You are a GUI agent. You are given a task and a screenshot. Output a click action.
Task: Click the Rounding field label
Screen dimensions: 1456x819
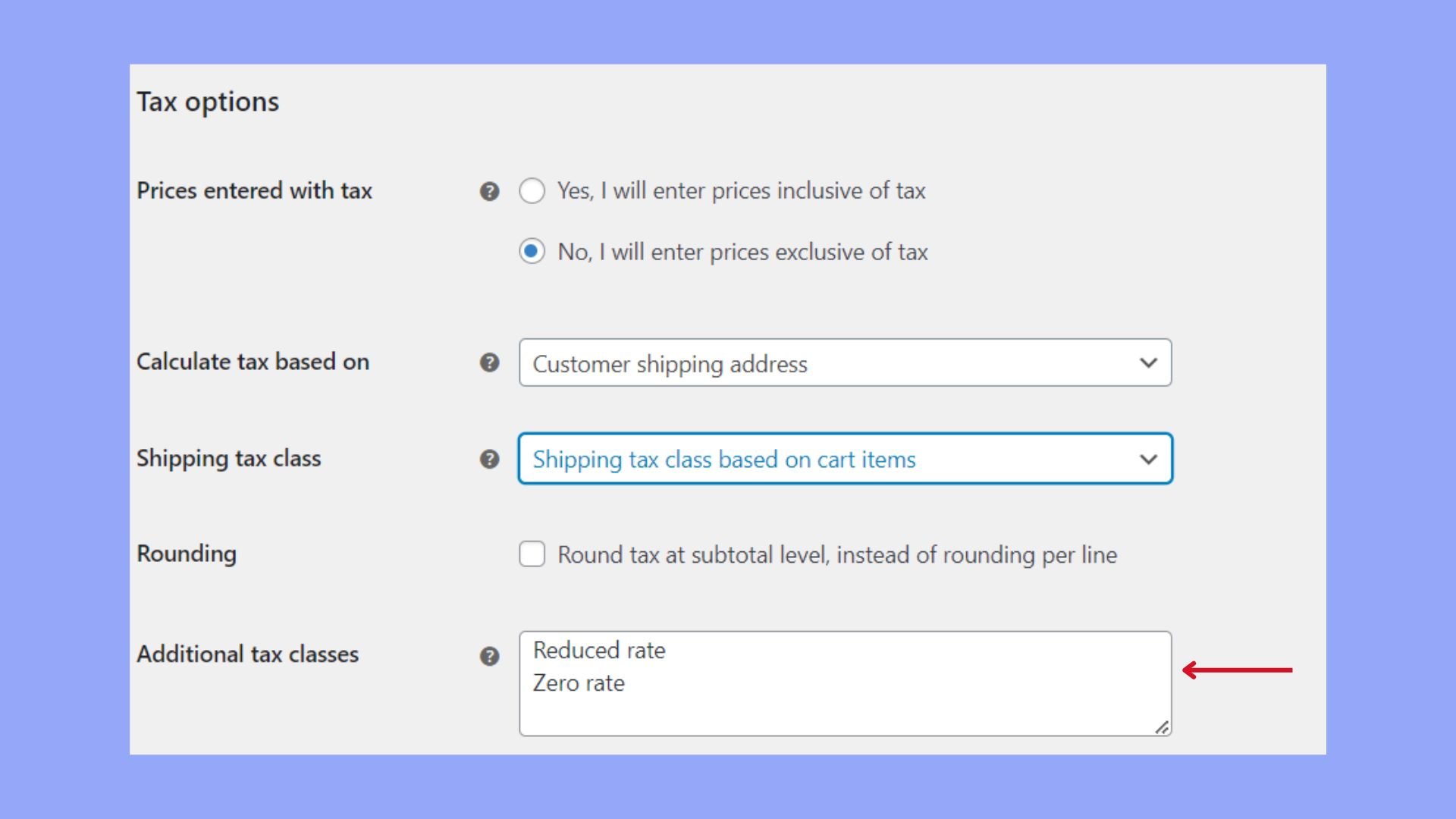coord(187,554)
